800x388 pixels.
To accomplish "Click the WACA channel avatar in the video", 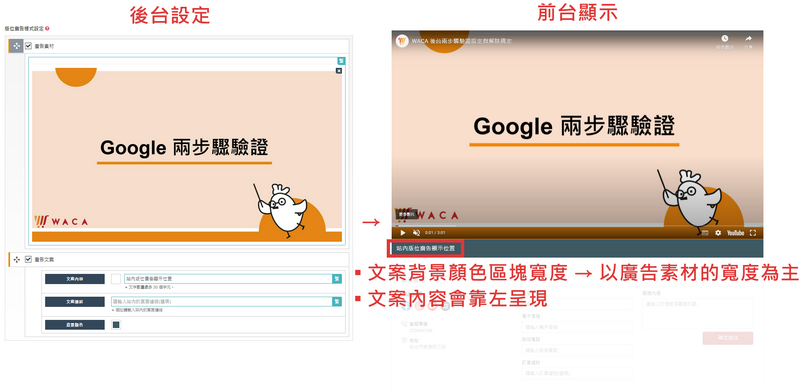I will click(403, 41).
